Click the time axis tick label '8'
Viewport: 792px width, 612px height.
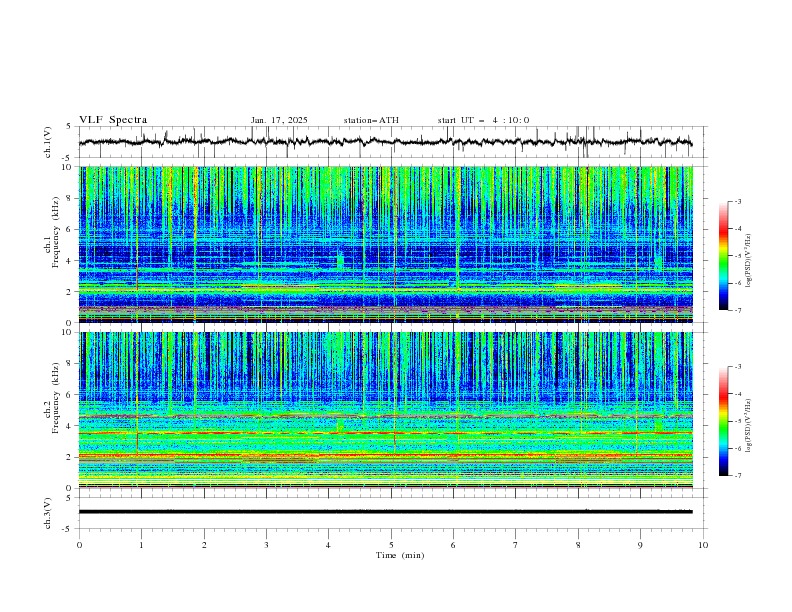(578, 545)
